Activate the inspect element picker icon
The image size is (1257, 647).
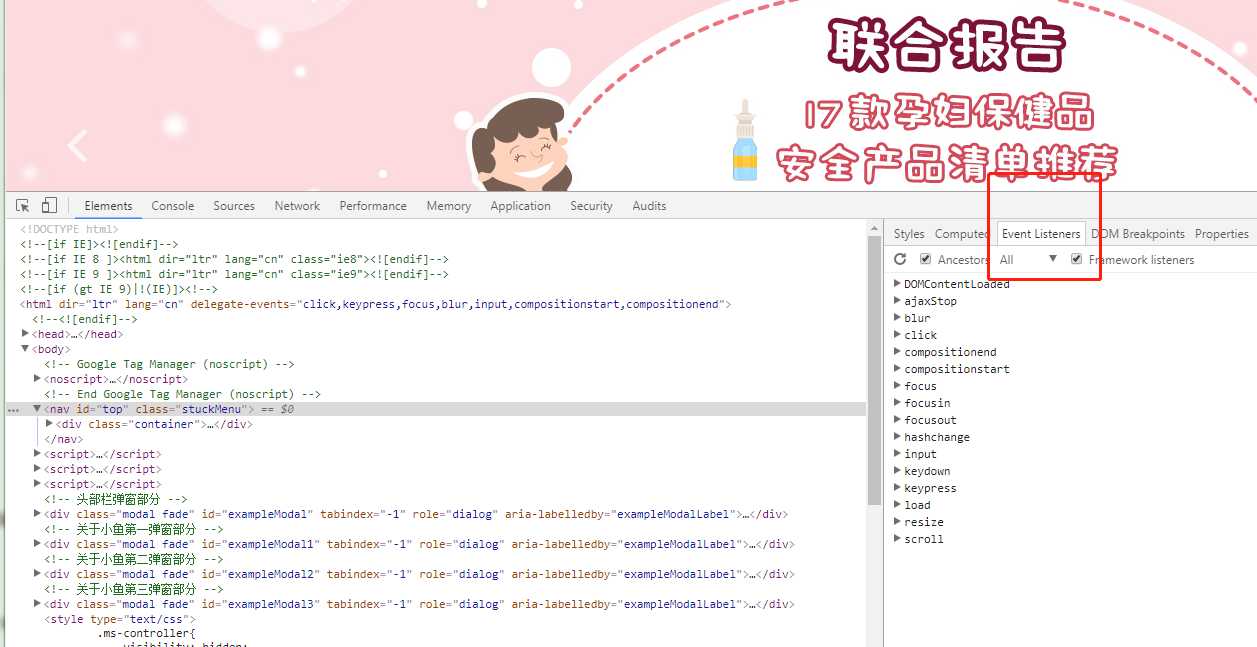tap(23, 206)
